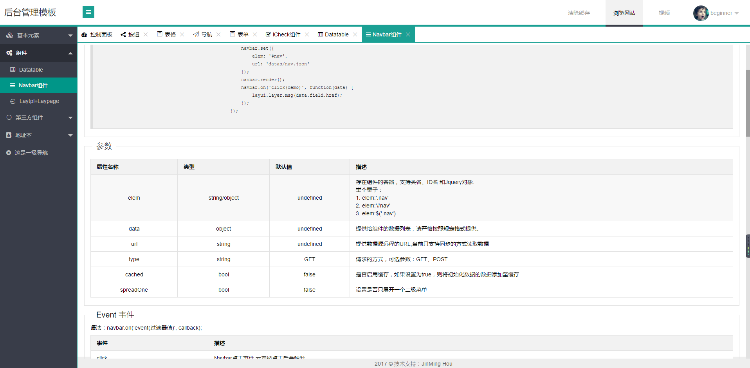This screenshot has width=750, height=368.
Task: Click the type parameter name cell
Action: point(134,259)
